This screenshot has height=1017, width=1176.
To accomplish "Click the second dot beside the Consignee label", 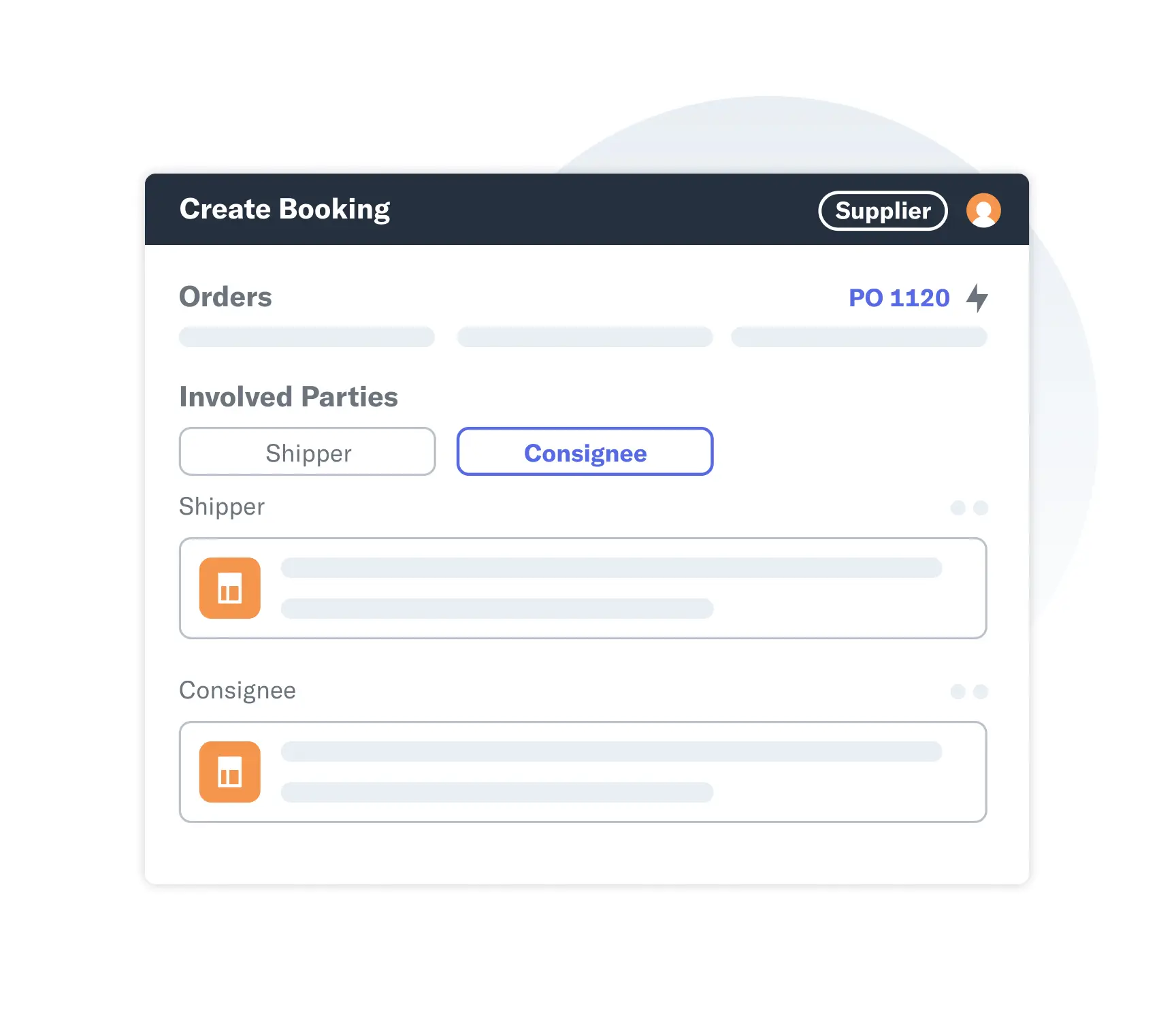I will click(x=981, y=692).
